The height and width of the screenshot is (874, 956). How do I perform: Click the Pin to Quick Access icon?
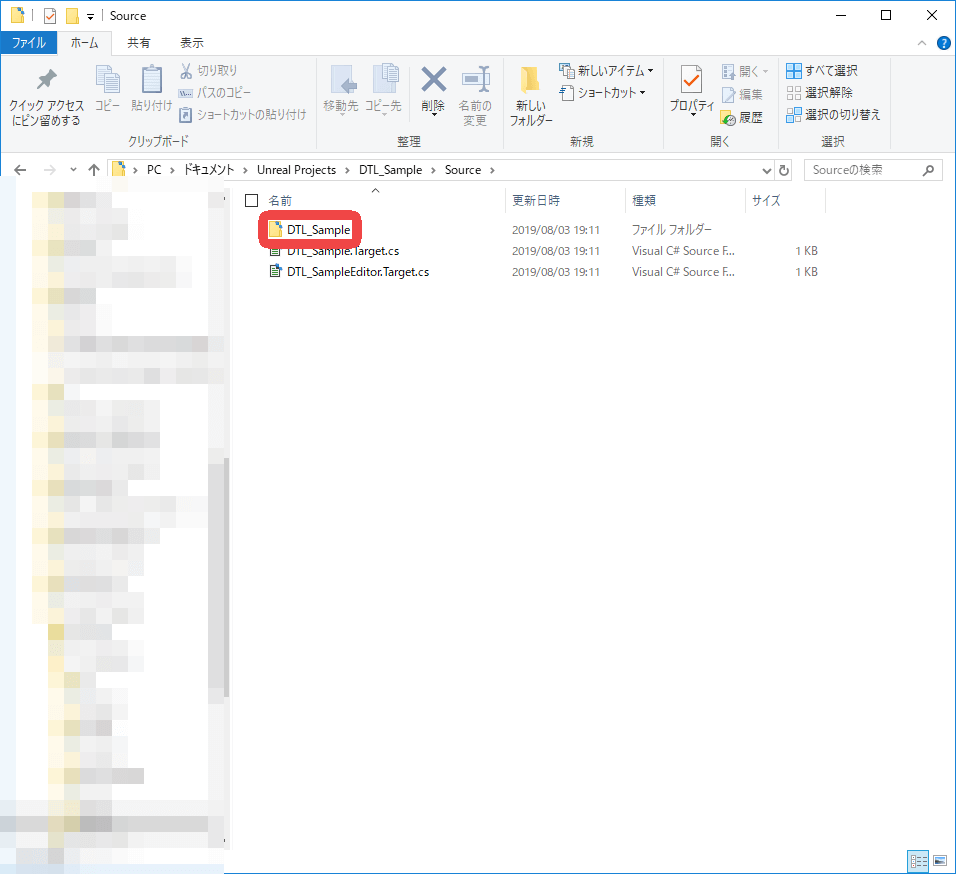pos(46,81)
